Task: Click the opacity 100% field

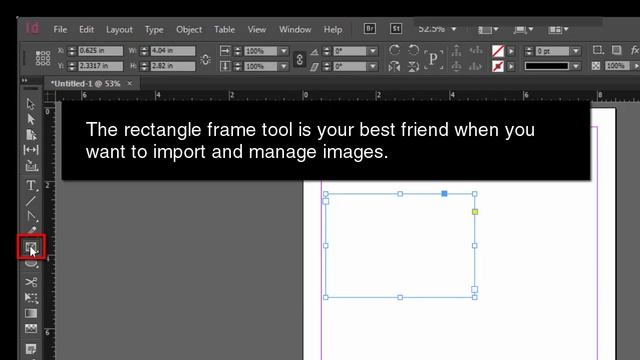Action: (617, 66)
